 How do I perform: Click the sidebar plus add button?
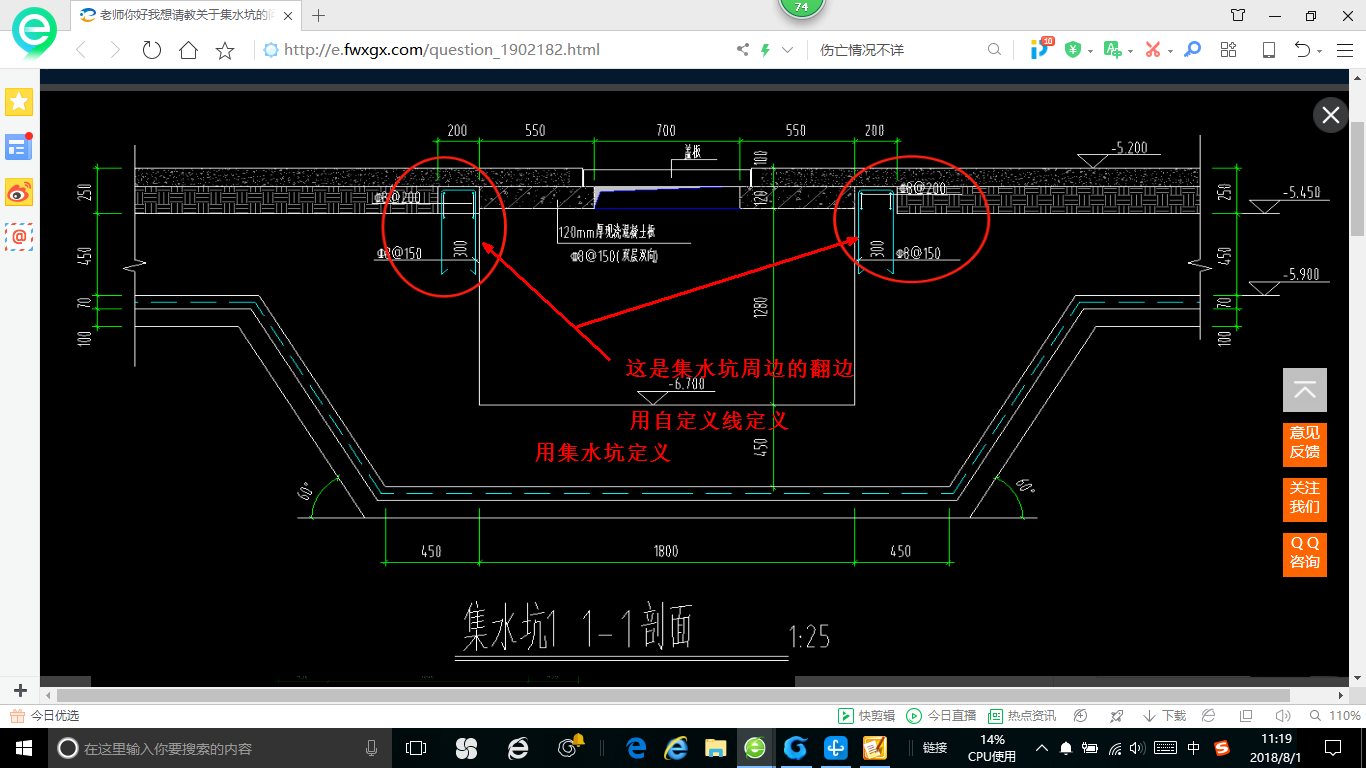point(20,691)
